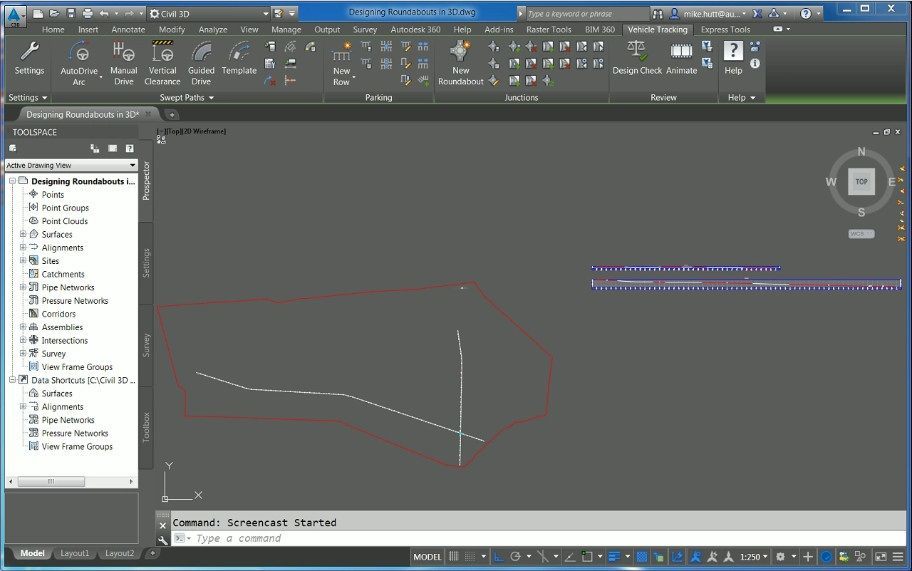The height and width of the screenshot is (571, 912).
Task: Toggle drawing grid display in status bar
Action: tap(454, 556)
